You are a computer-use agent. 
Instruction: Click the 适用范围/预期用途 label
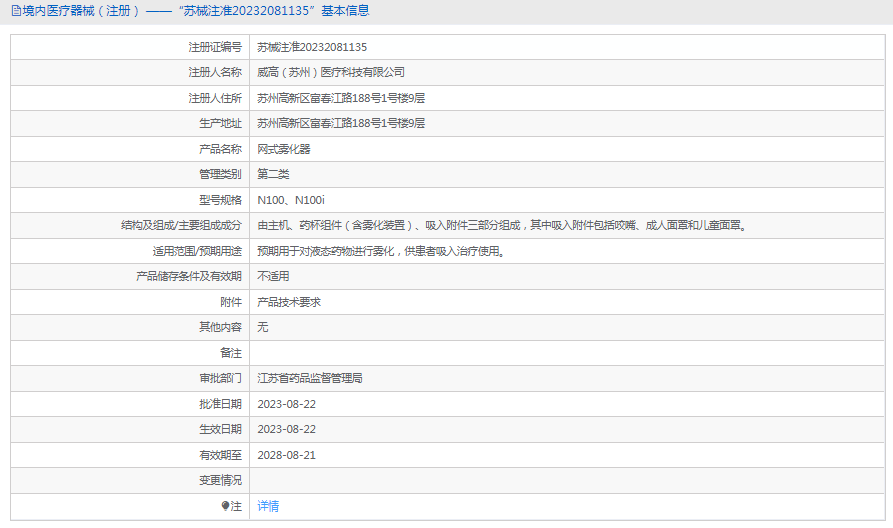pos(197,251)
